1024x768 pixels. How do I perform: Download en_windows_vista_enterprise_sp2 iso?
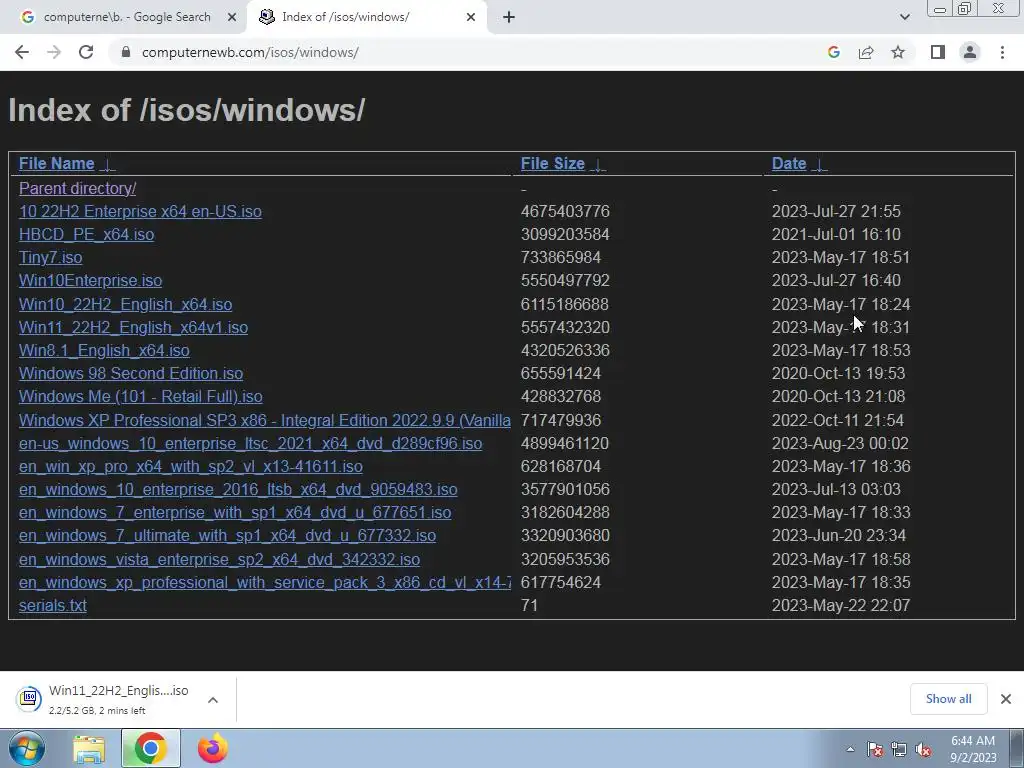[219, 559]
